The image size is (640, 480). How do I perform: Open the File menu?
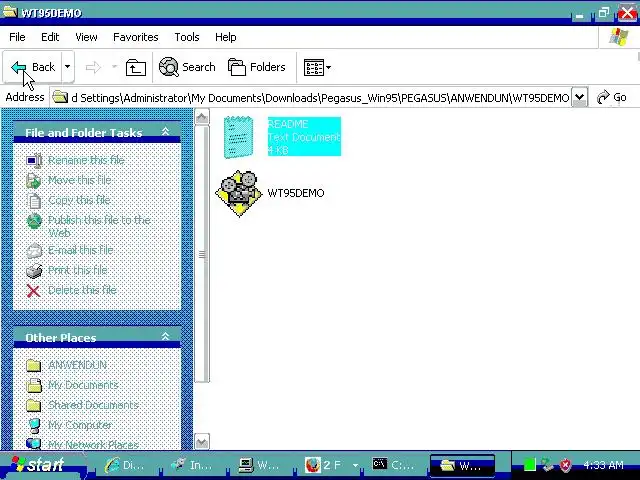point(17,37)
